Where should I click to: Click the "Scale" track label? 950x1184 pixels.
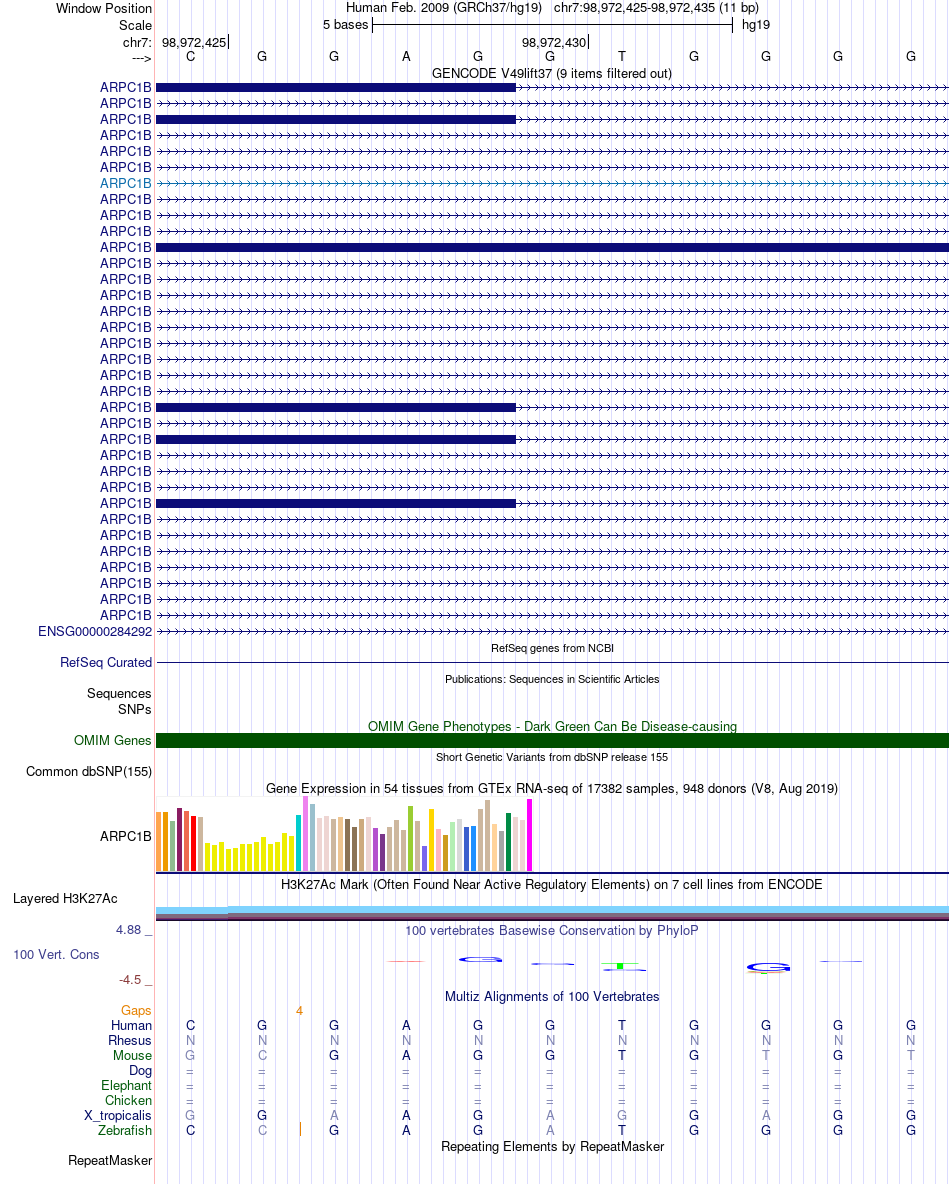(x=135, y=25)
